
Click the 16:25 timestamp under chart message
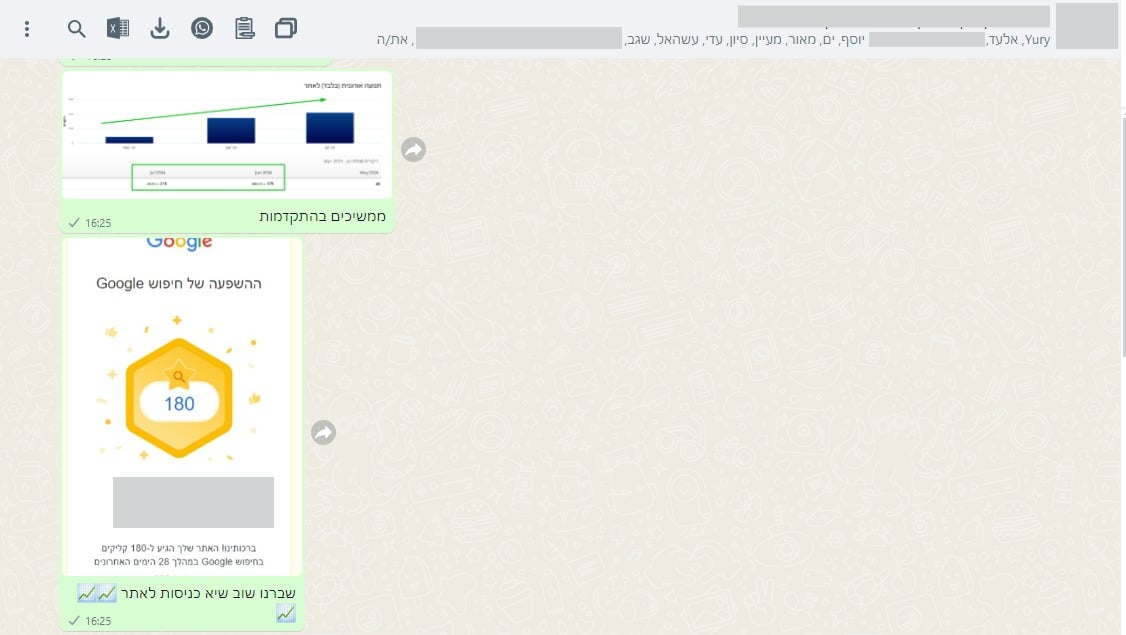(98, 223)
